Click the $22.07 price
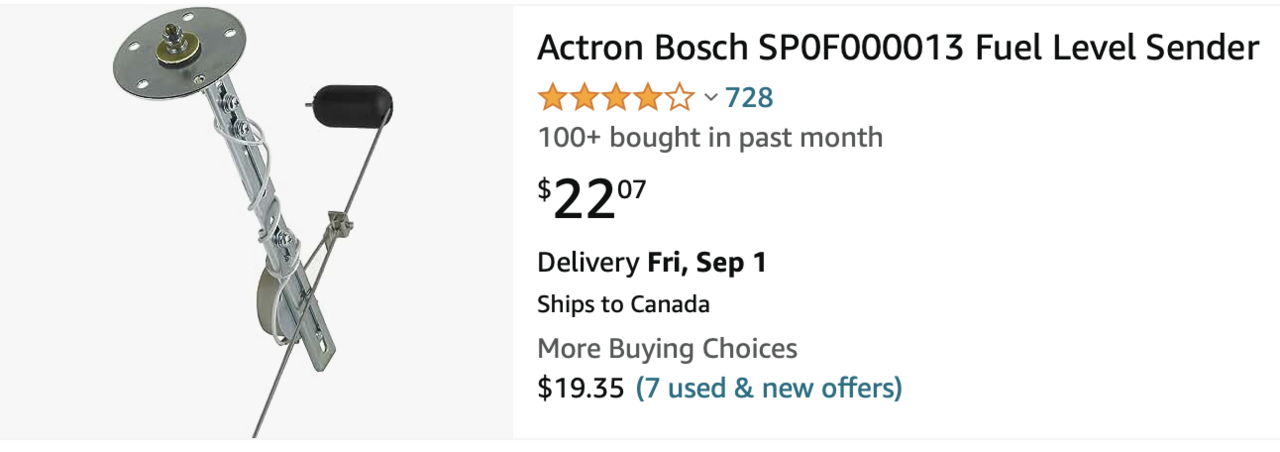1280x452 pixels. [592, 200]
